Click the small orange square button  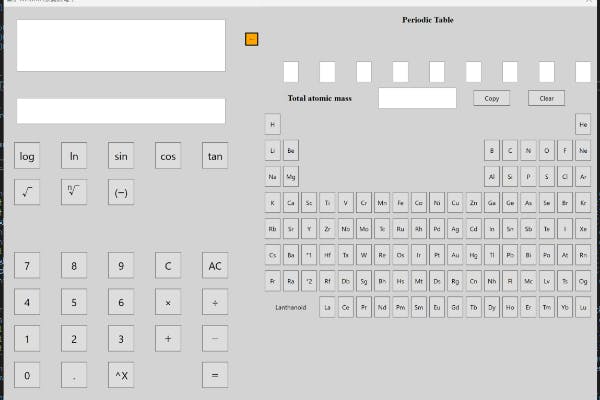[x=251, y=39]
